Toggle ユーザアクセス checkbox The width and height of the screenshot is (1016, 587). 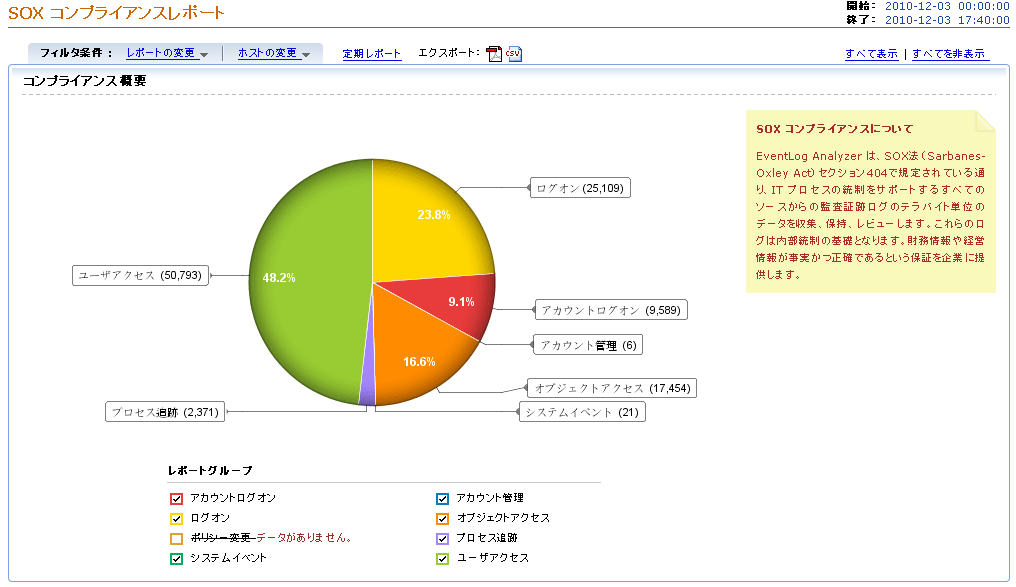443,558
